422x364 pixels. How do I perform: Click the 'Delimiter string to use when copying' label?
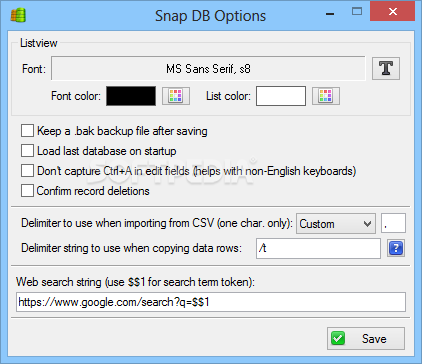[x=131, y=248]
